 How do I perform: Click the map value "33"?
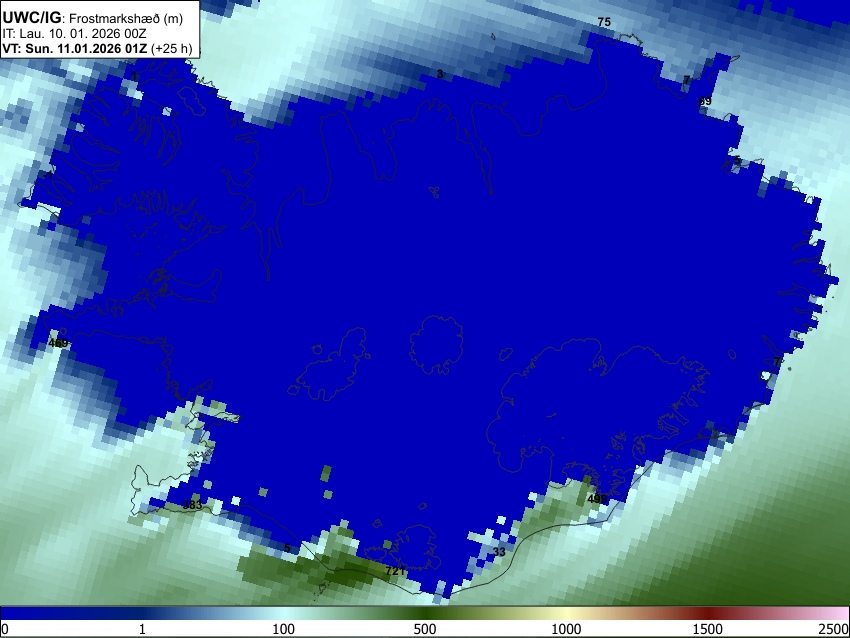click(499, 552)
